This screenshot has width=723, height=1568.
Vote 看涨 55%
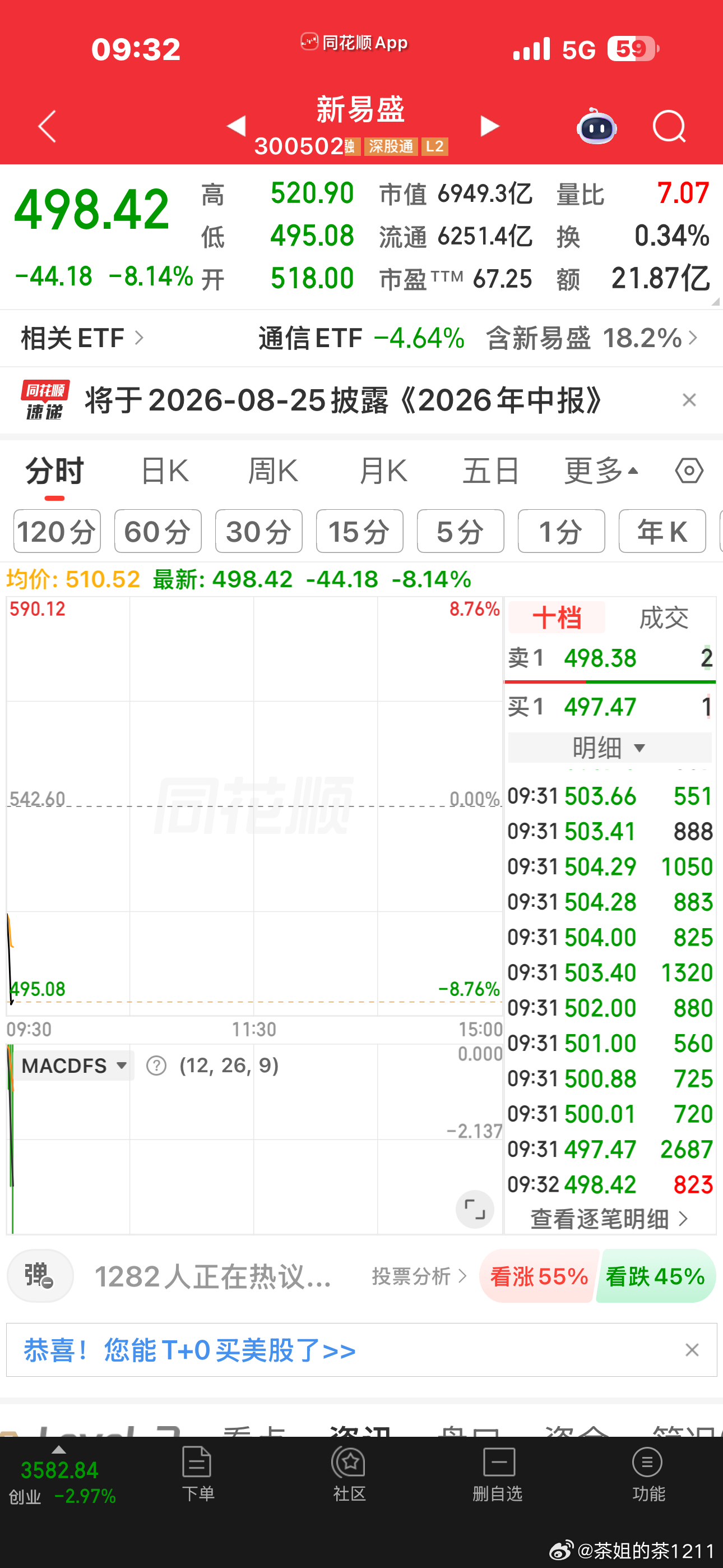(x=539, y=1276)
